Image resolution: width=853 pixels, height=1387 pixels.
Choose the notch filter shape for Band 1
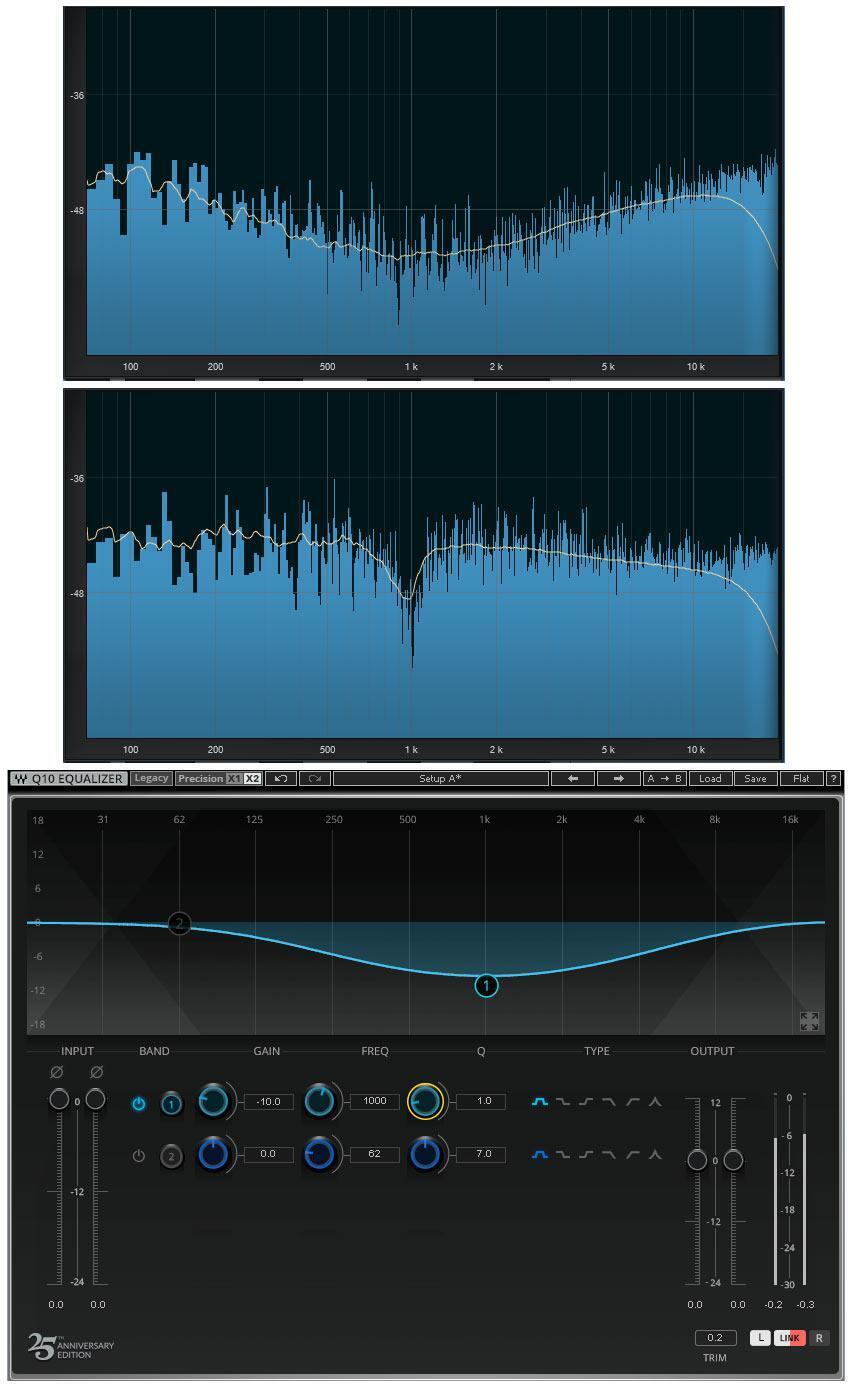coord(655,1101)
